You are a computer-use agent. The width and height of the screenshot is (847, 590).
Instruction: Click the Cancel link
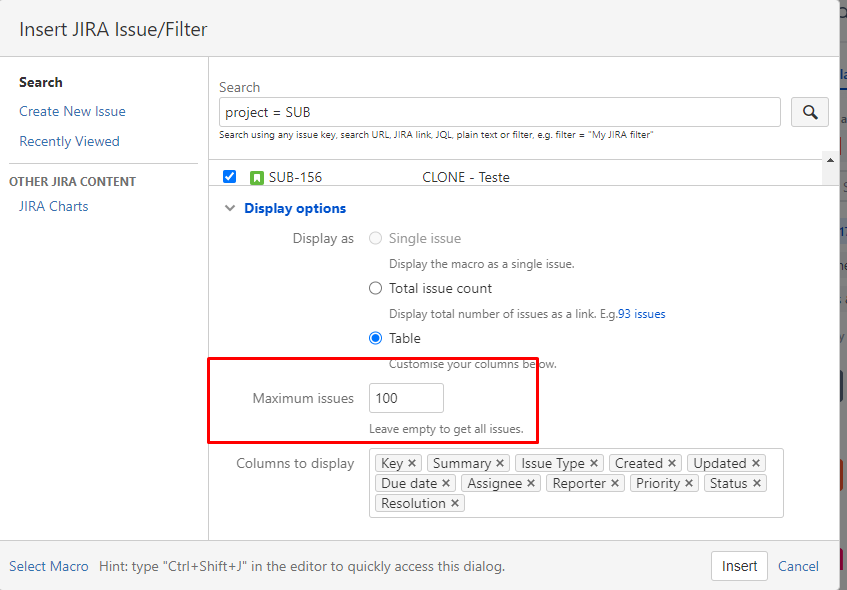(x=798, y=566)
